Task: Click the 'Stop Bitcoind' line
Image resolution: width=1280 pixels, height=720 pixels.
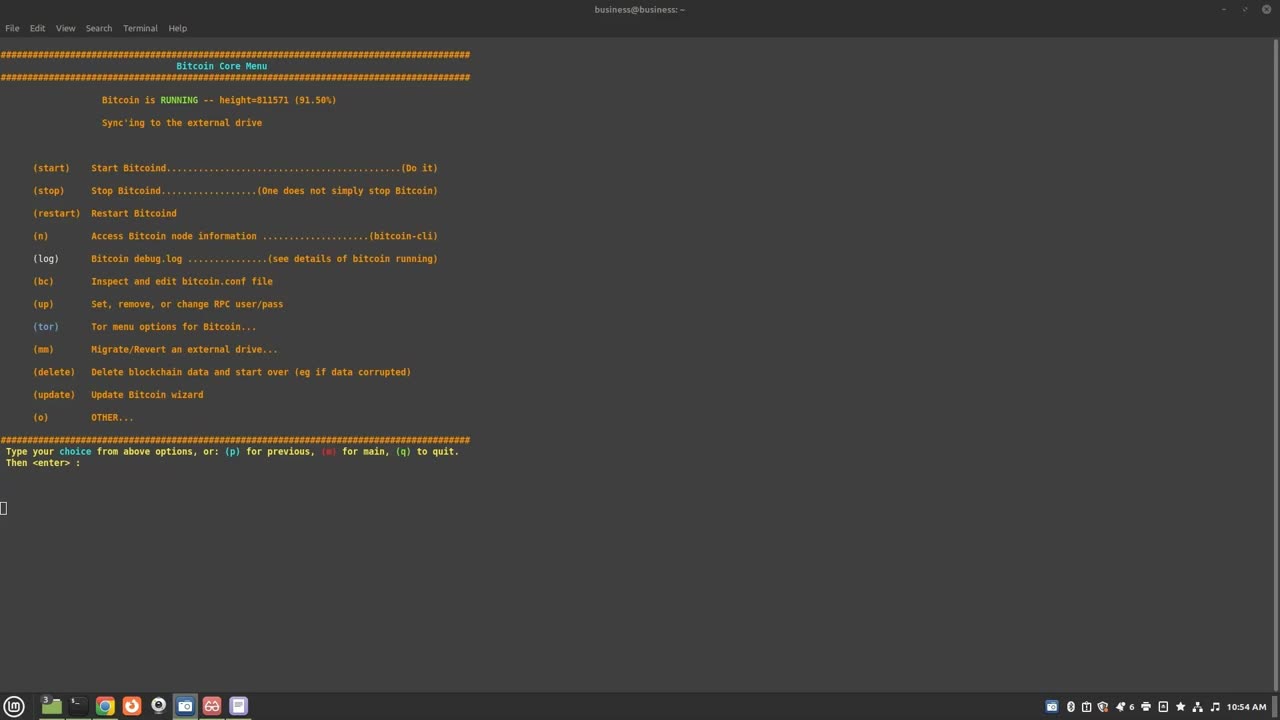Action: 264,191
